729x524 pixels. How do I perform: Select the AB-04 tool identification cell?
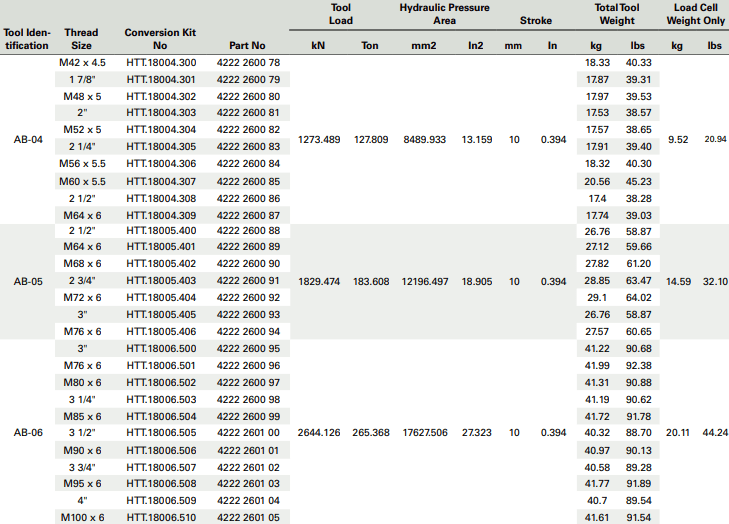tap(27, 140)
